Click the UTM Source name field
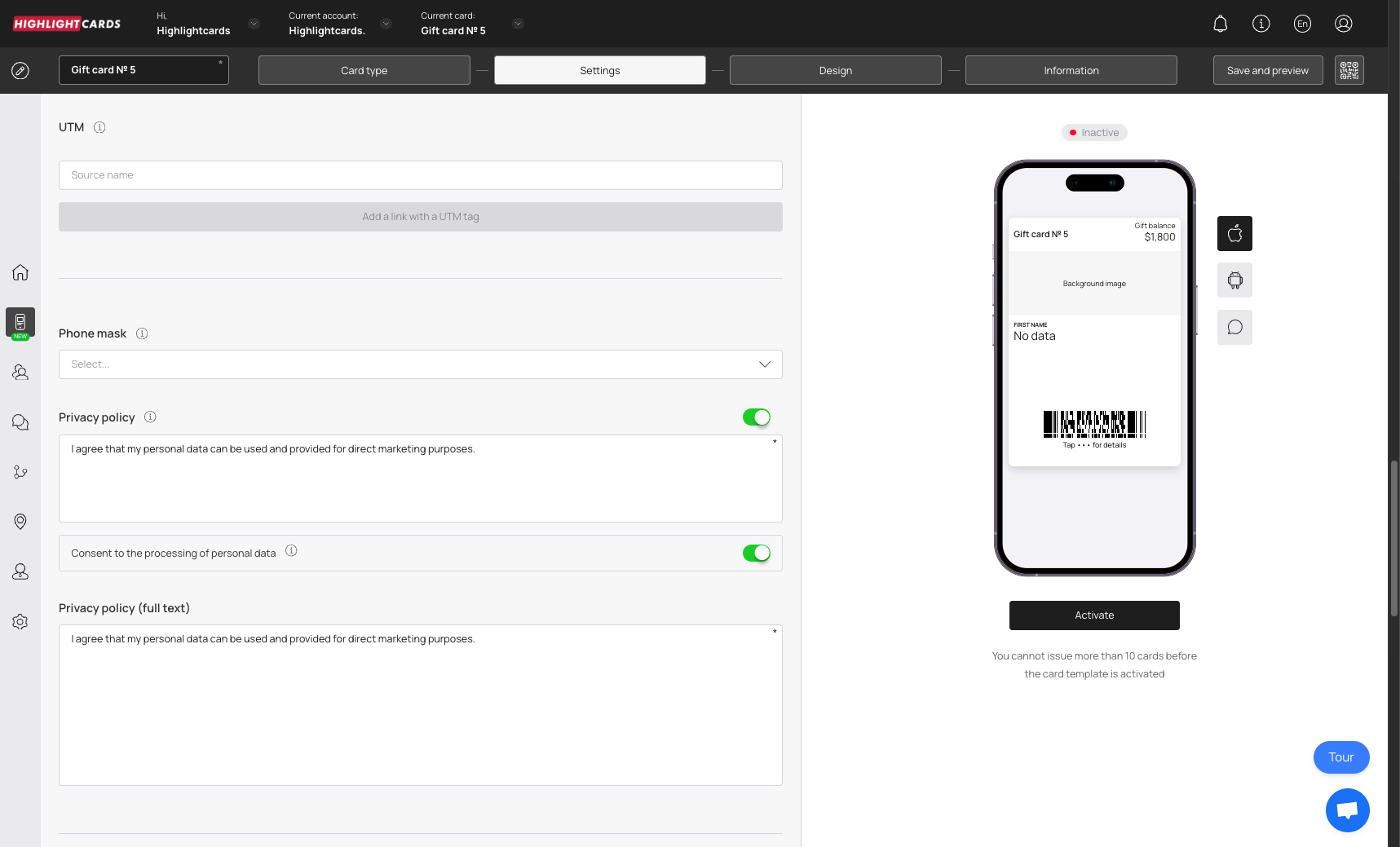 [x=420, y=175]
